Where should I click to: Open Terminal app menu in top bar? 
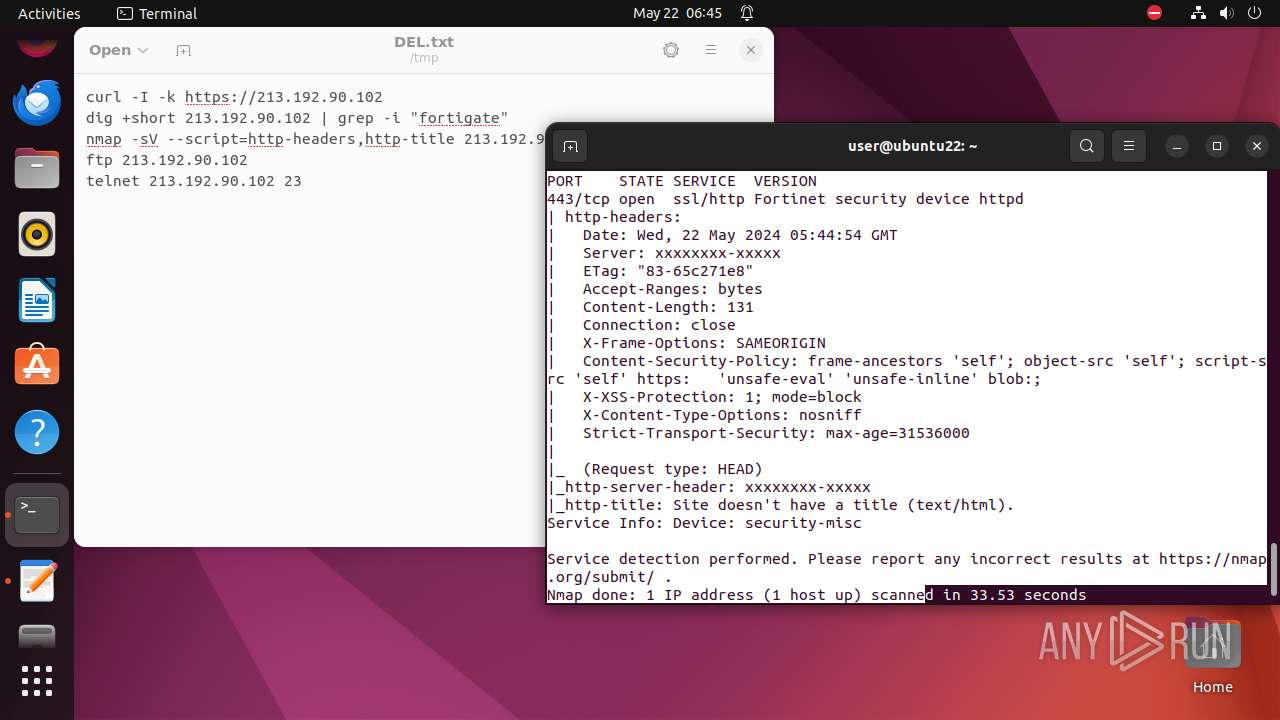click(x=157, y=13)
